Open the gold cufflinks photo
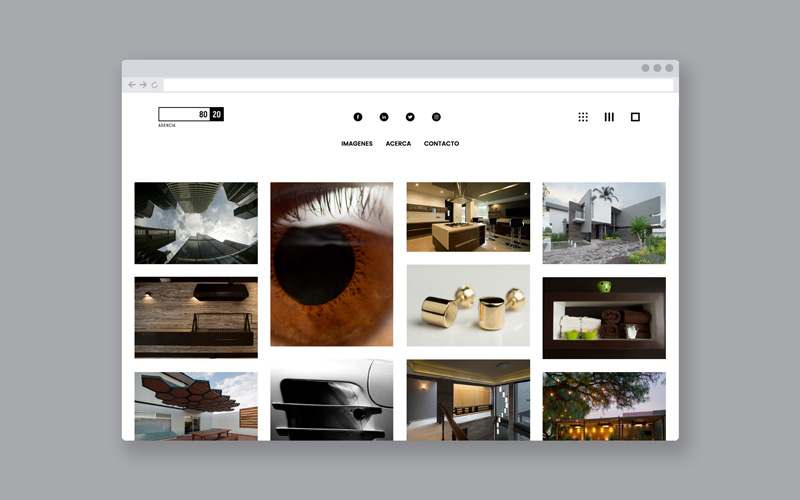 pos(468,305)
